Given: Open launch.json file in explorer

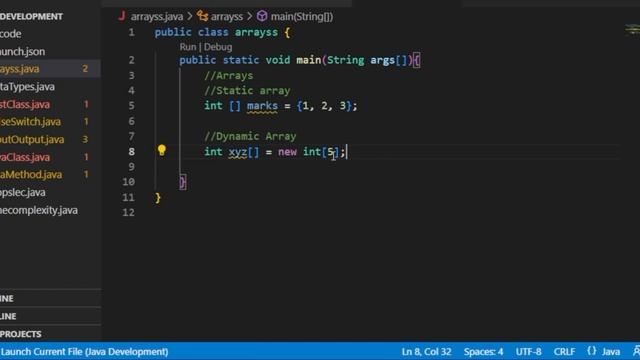Looking at the screenshot, I should click(51, 51).
